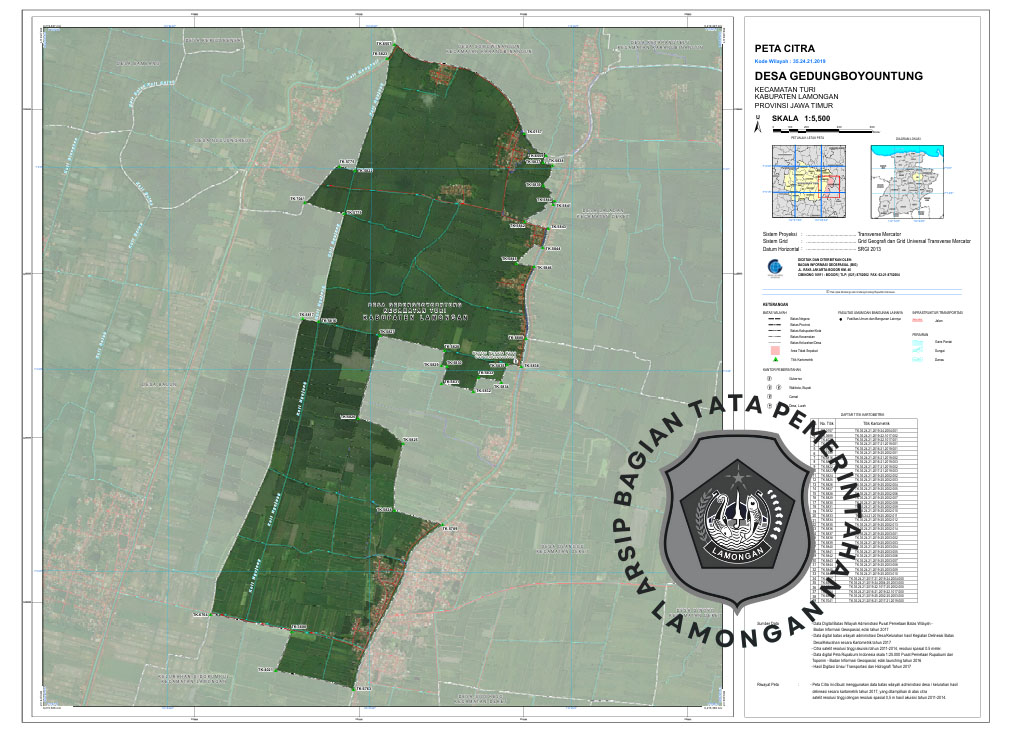Click the Sumber Data label
The width and height of the screenshot is (1018, 733).
coord(768,621)
